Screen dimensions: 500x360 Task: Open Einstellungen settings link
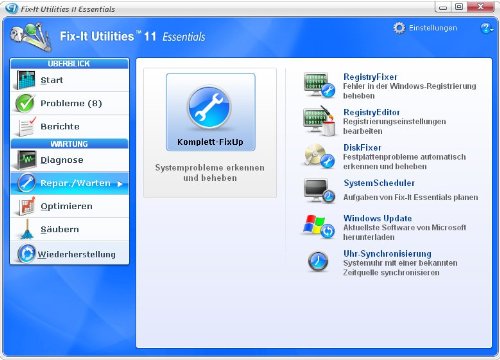coord(433,28)
